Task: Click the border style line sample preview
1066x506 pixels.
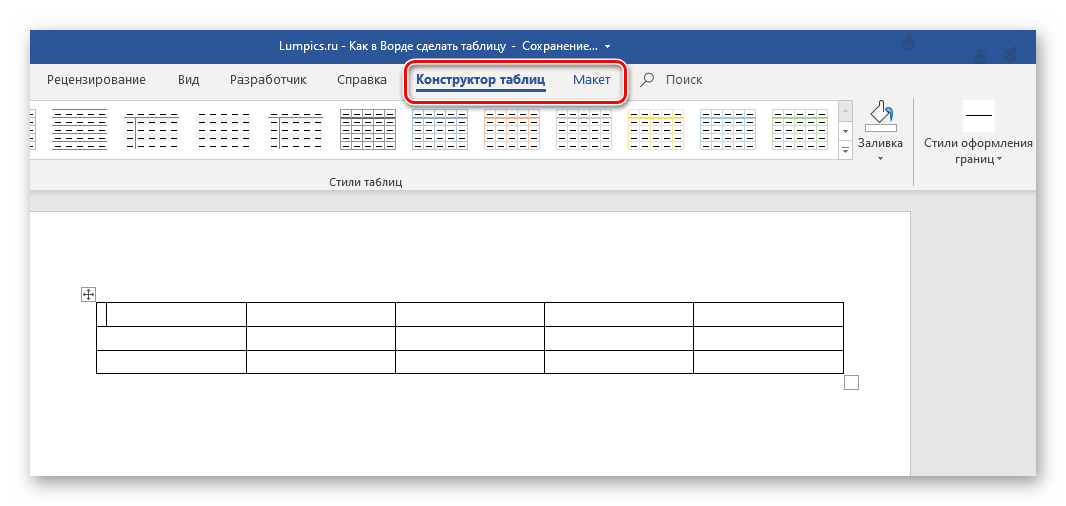Action: 978,116
